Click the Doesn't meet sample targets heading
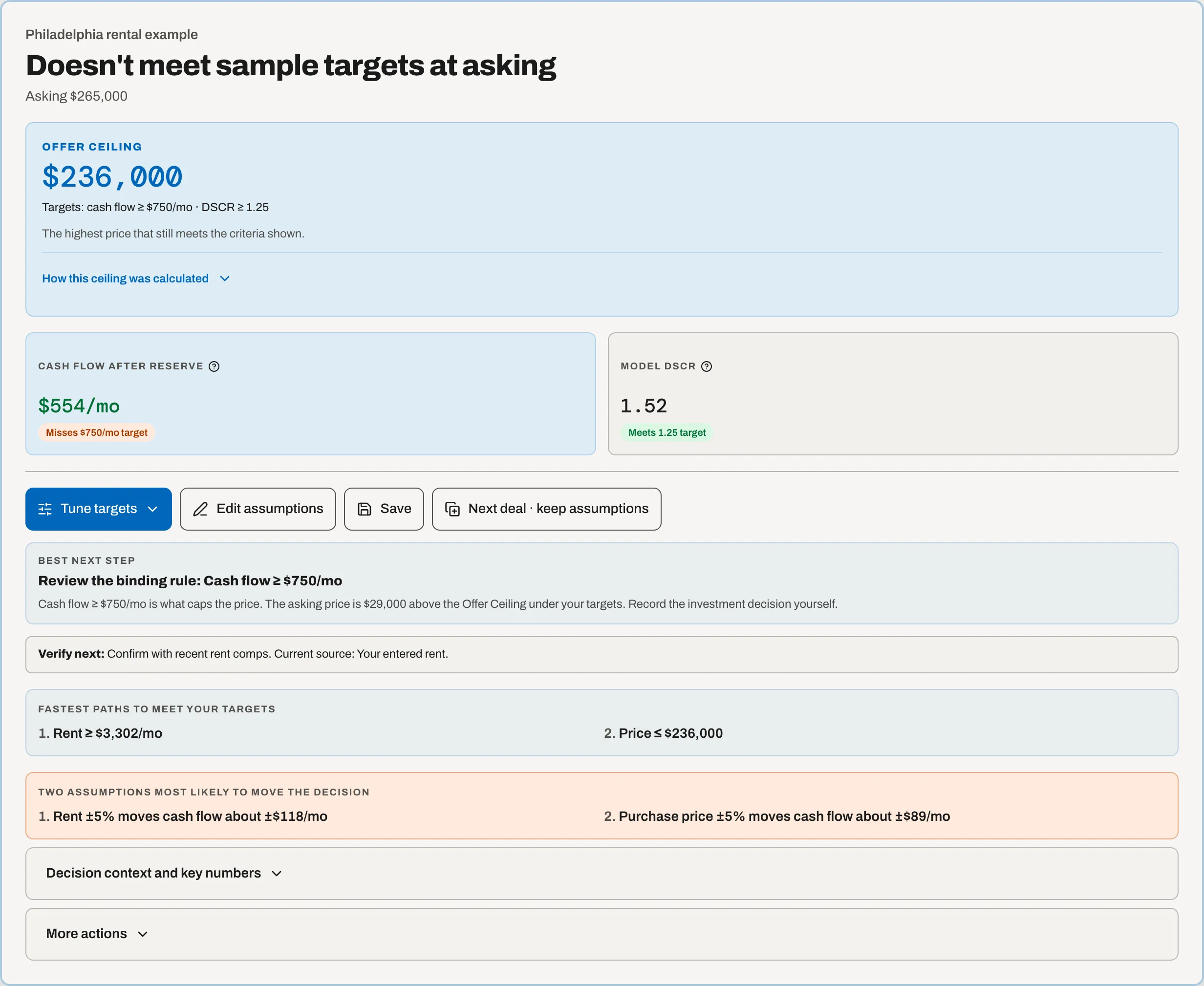The image size is (1204, 986). 291,65
